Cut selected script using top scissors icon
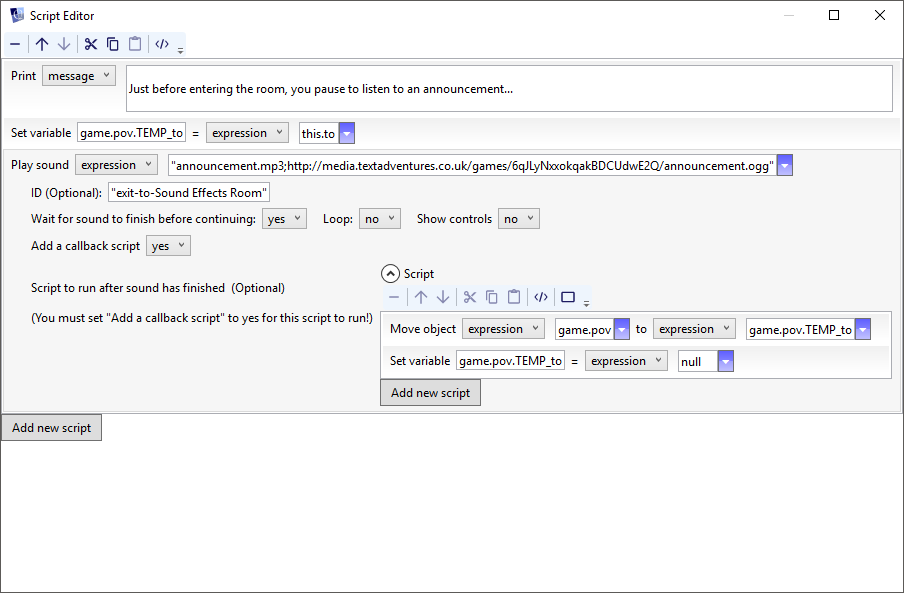904x593 pixels. tap(91, 44)
